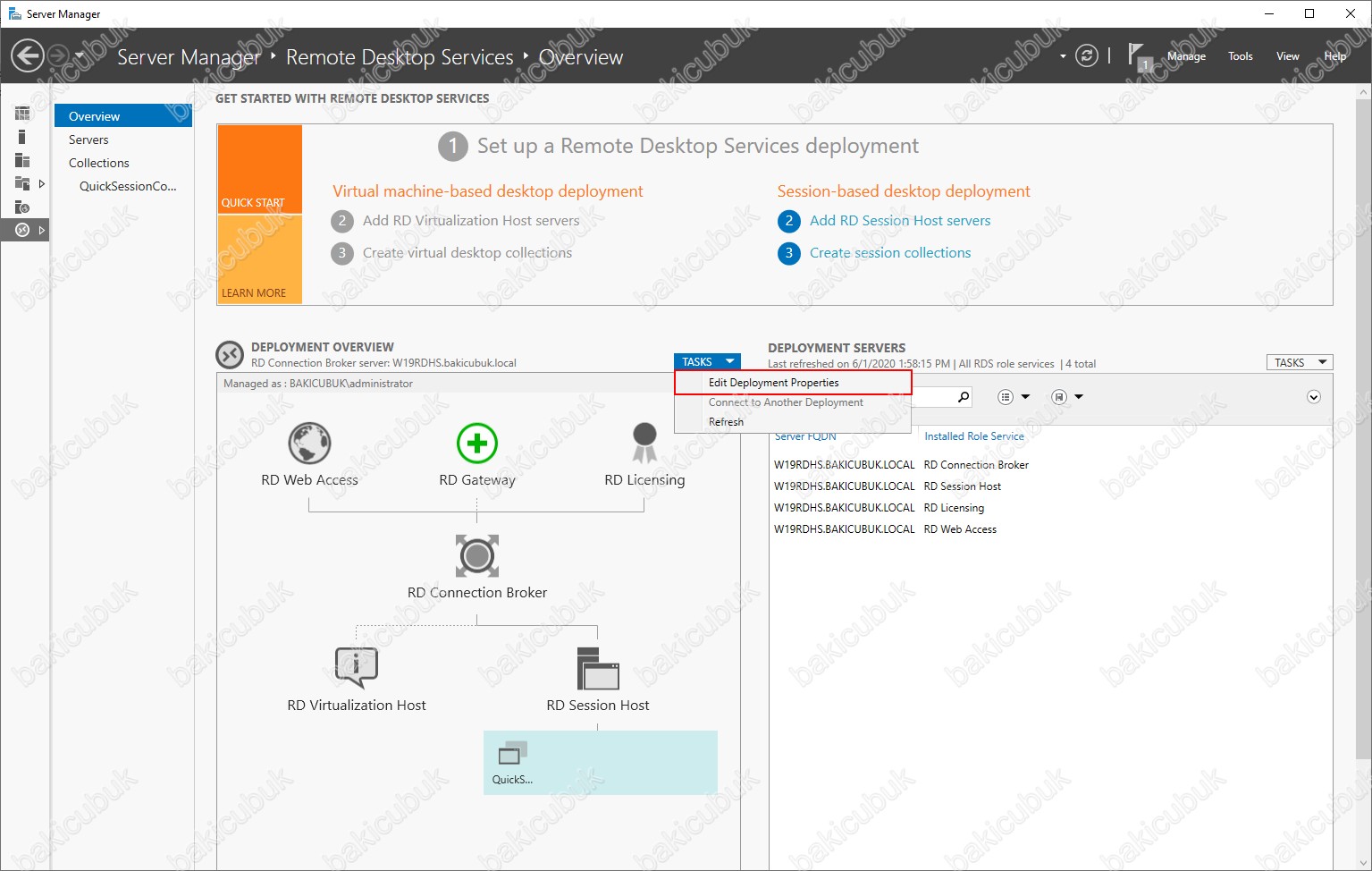1372x871 pixels.
Task: Select the IIS sidebar icon
Action: tap(22, 207)
